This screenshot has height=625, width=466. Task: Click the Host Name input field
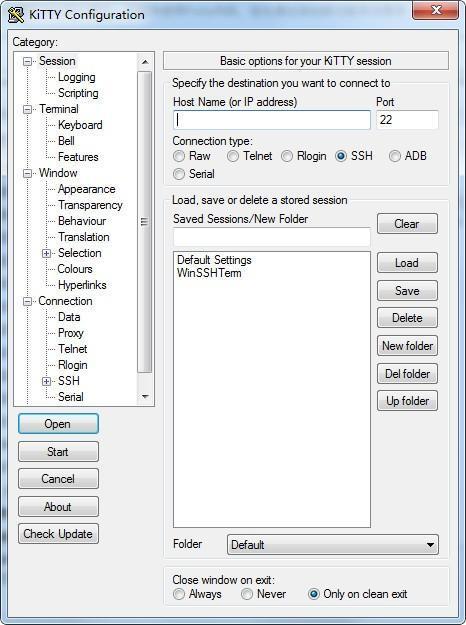(x=272, y=120)
